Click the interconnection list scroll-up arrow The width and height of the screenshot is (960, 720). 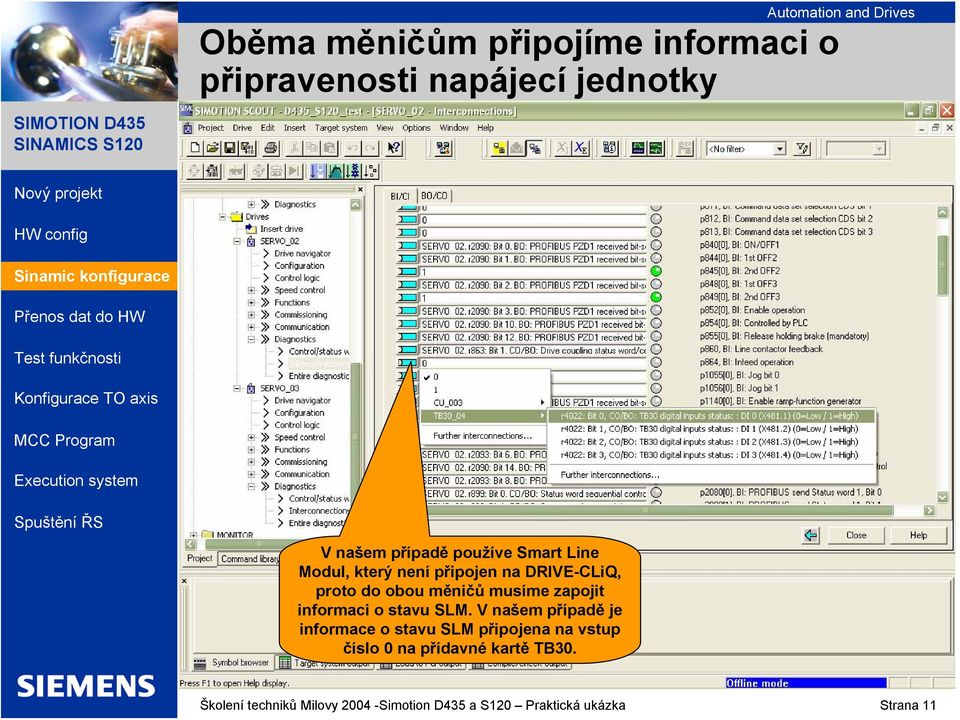point(942,212)
